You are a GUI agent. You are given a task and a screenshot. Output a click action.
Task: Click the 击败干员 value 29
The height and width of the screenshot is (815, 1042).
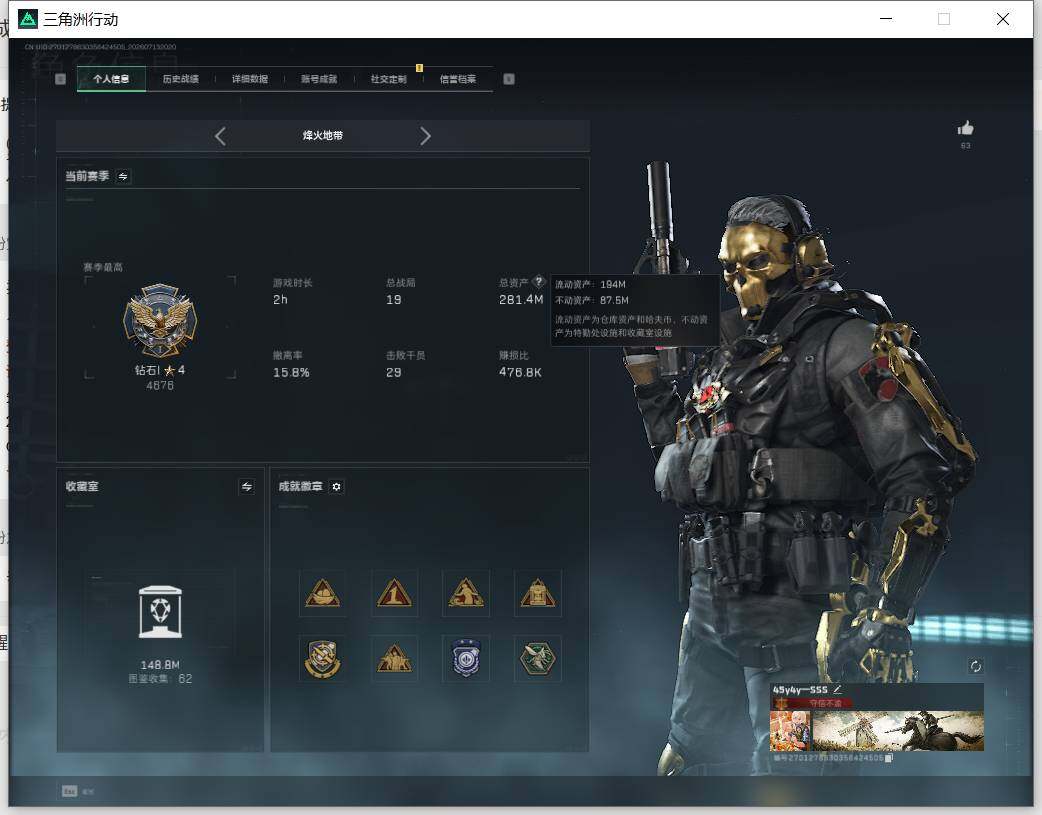tap(393, 372)
